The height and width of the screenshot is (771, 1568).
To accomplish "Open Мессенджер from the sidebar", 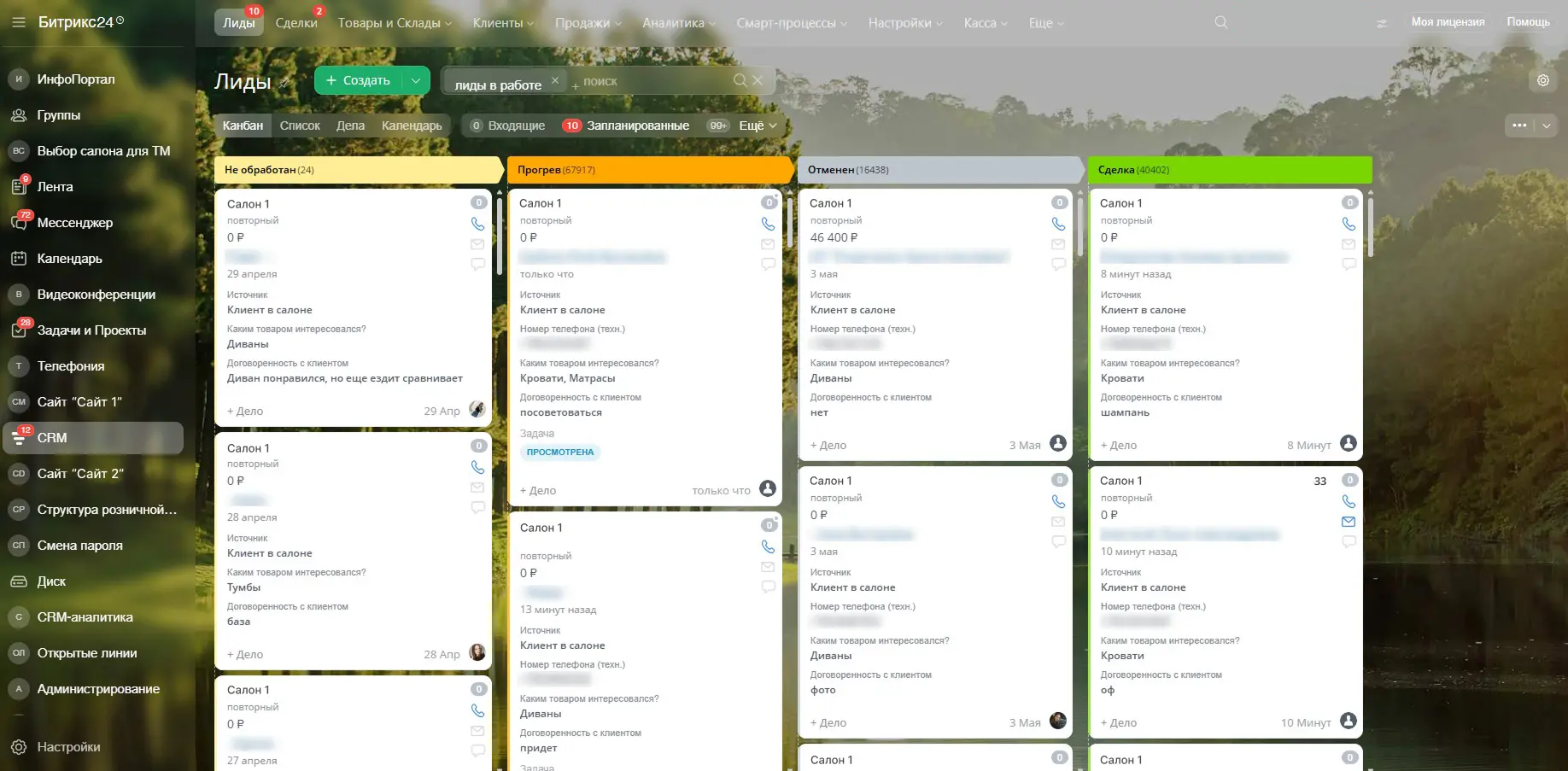I will point(74,223).
